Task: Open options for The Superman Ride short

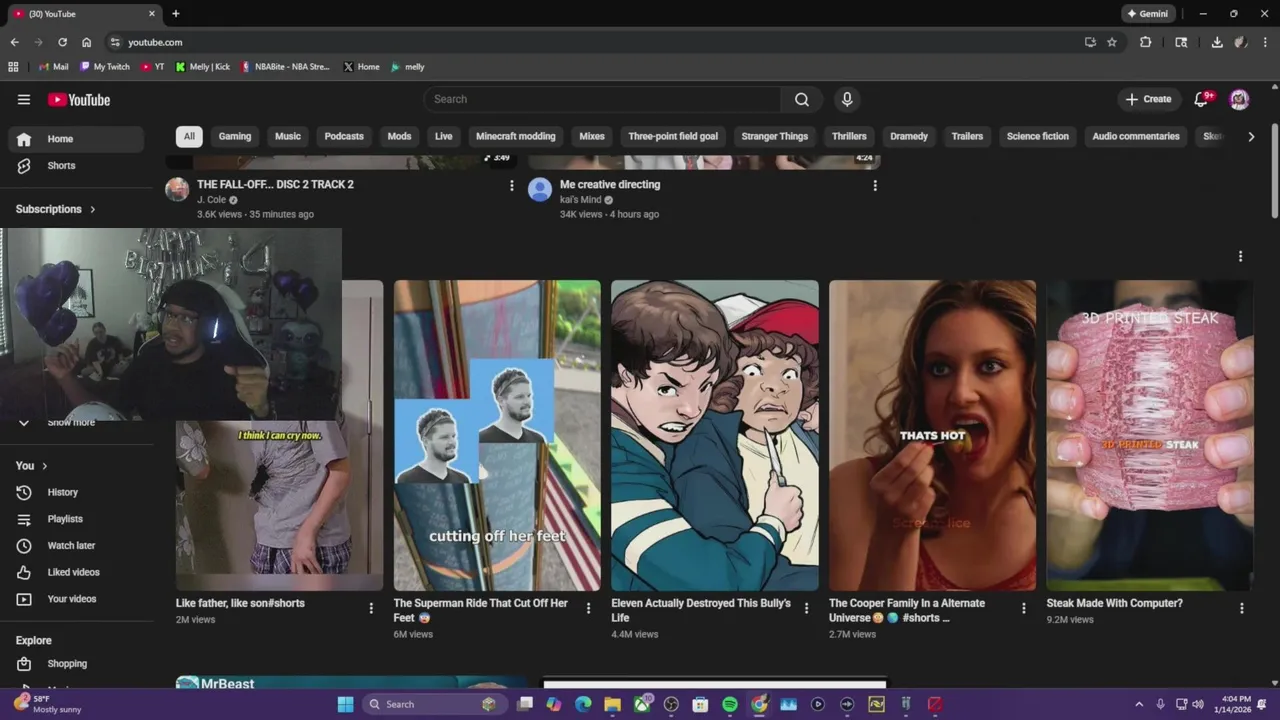Action: pos(588,608)
